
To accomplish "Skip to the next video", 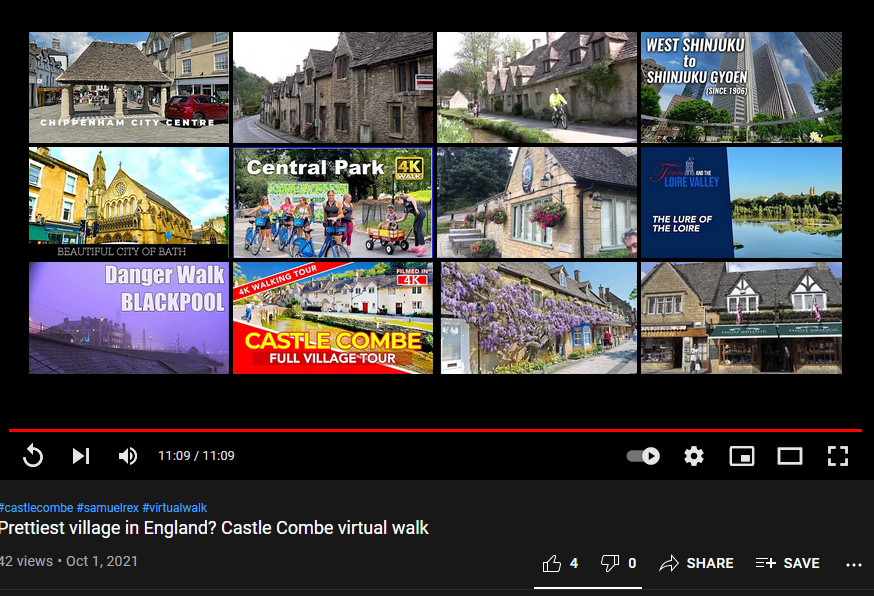I will point(81,456).
